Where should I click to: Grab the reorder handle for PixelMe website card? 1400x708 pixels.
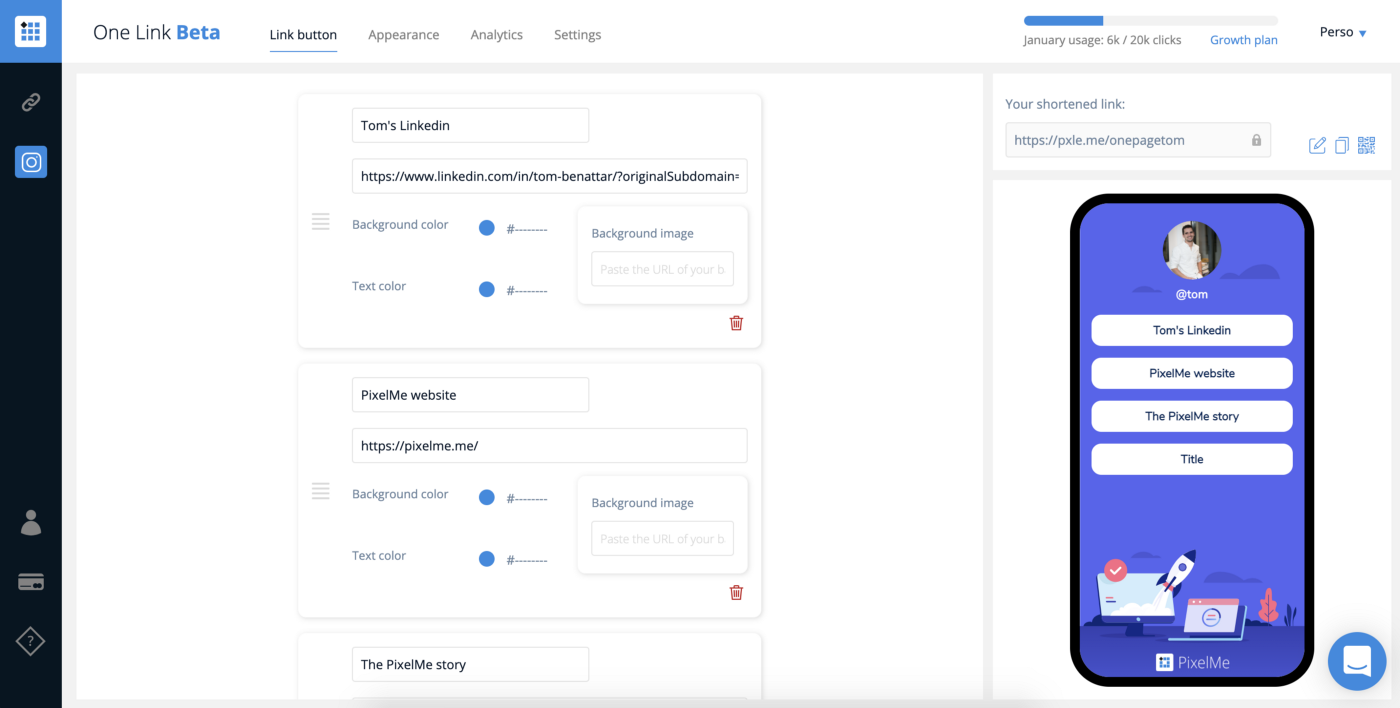click(x=321, y=491)
